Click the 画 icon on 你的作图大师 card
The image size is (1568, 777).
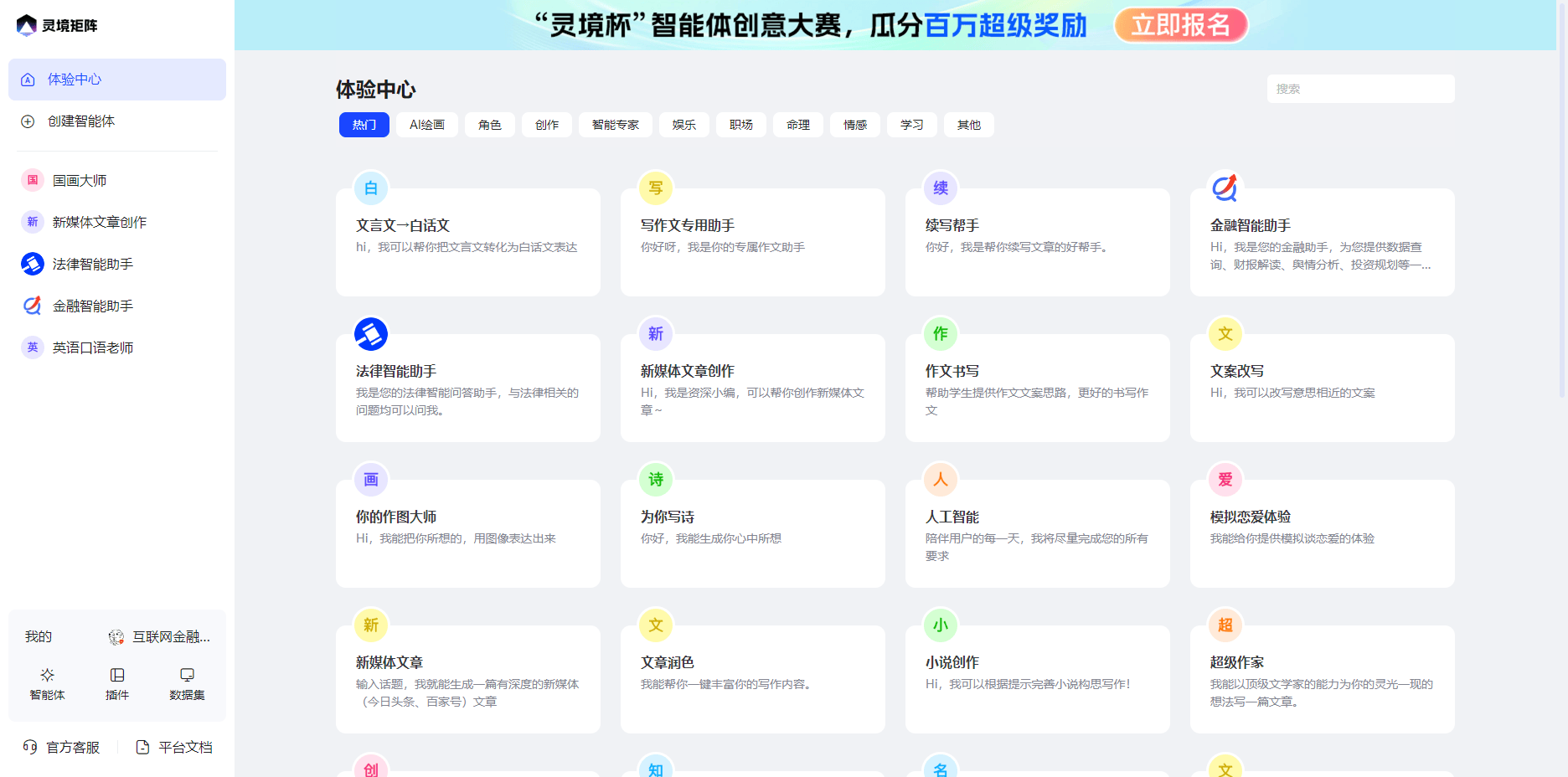[x=371, y=480]
